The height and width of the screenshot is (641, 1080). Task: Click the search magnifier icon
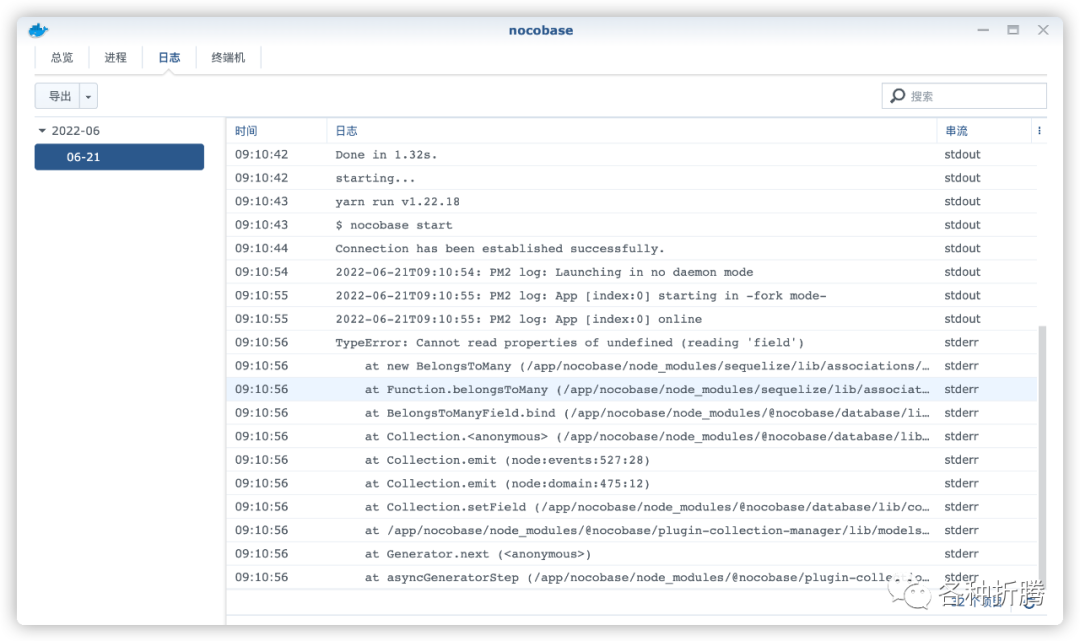(897, 96)
